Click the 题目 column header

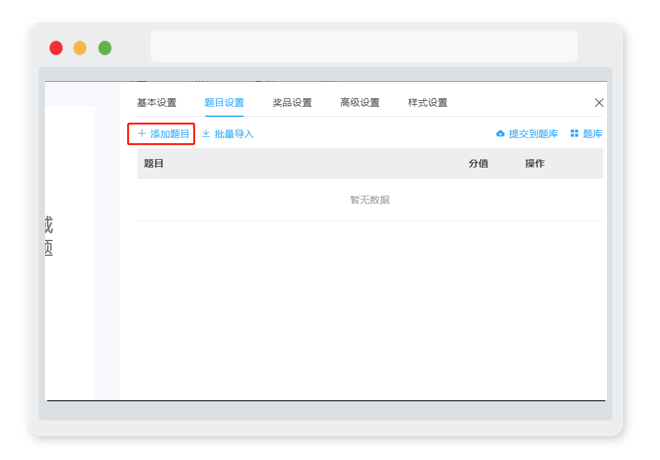click(x=154, y=163)
